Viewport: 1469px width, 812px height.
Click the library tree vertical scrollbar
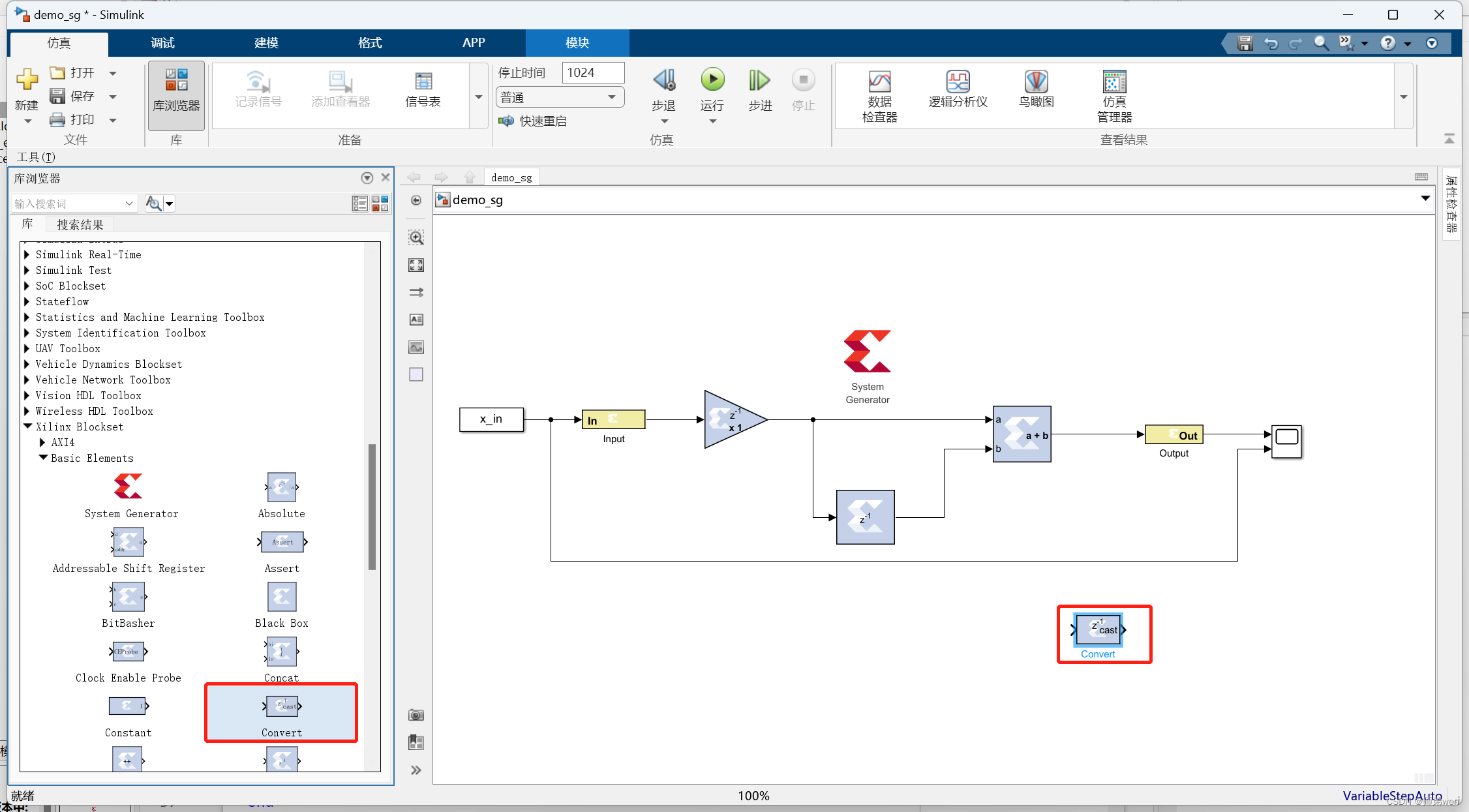pos(372,507)
